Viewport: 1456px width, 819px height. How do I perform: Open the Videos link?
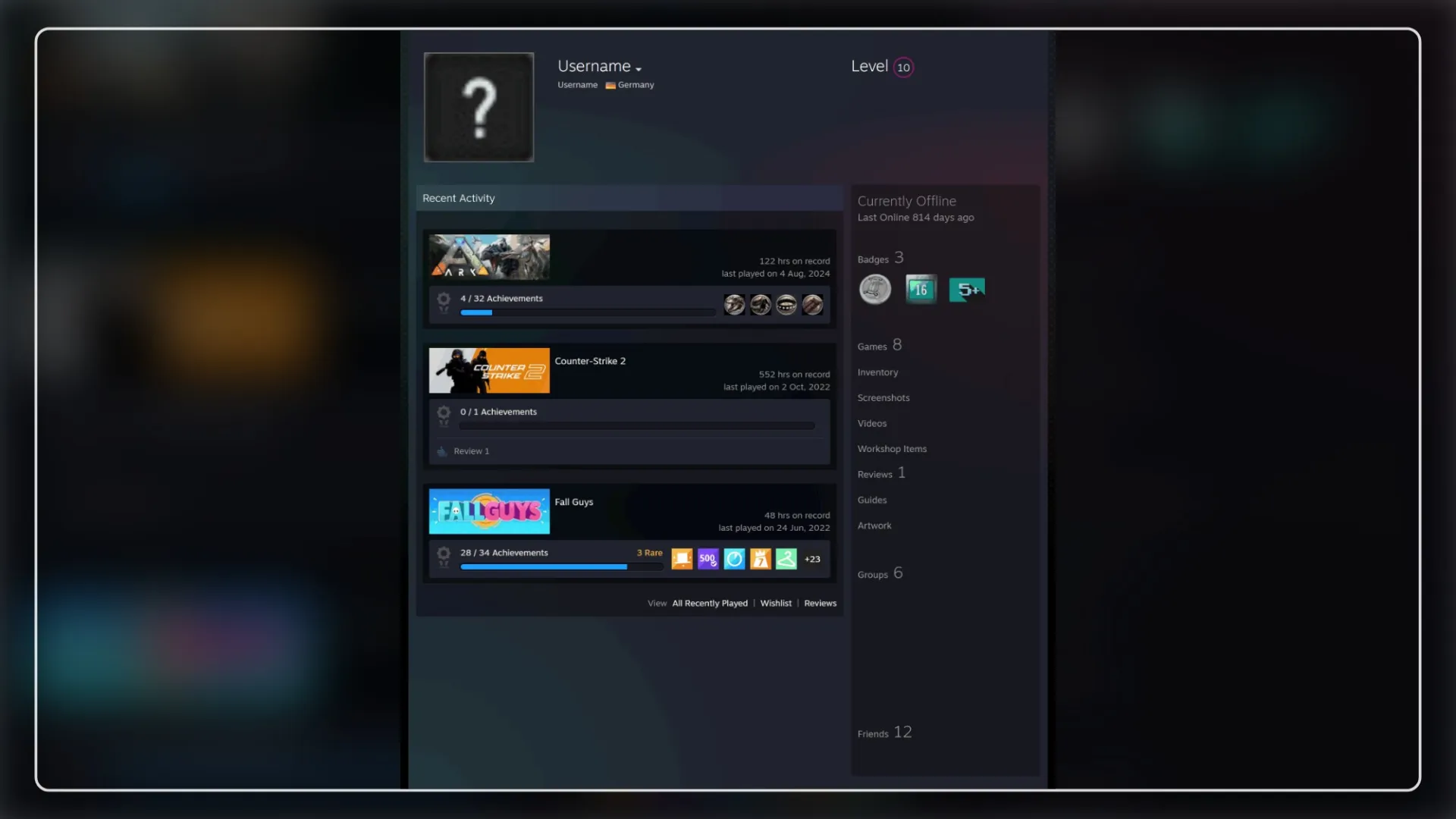(x=871, y=424)
